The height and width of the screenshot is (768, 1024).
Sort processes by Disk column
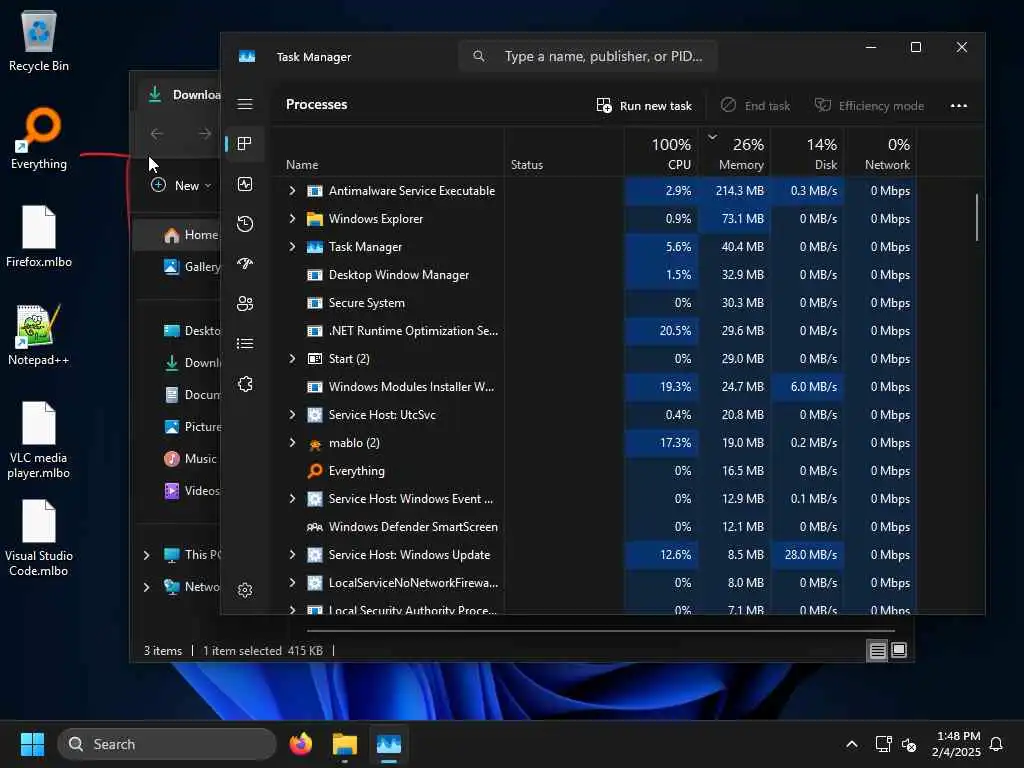click(808, 153)
